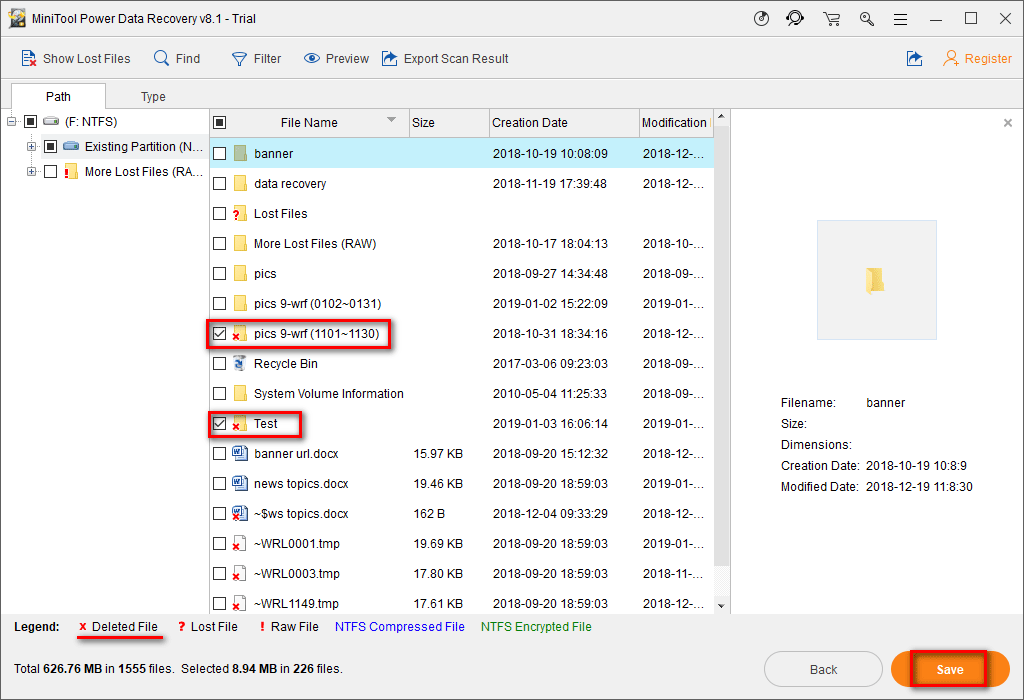Click the F: NTFS drive icon
The height and width of the screenshot is (700, 1024).
(51, 121)
